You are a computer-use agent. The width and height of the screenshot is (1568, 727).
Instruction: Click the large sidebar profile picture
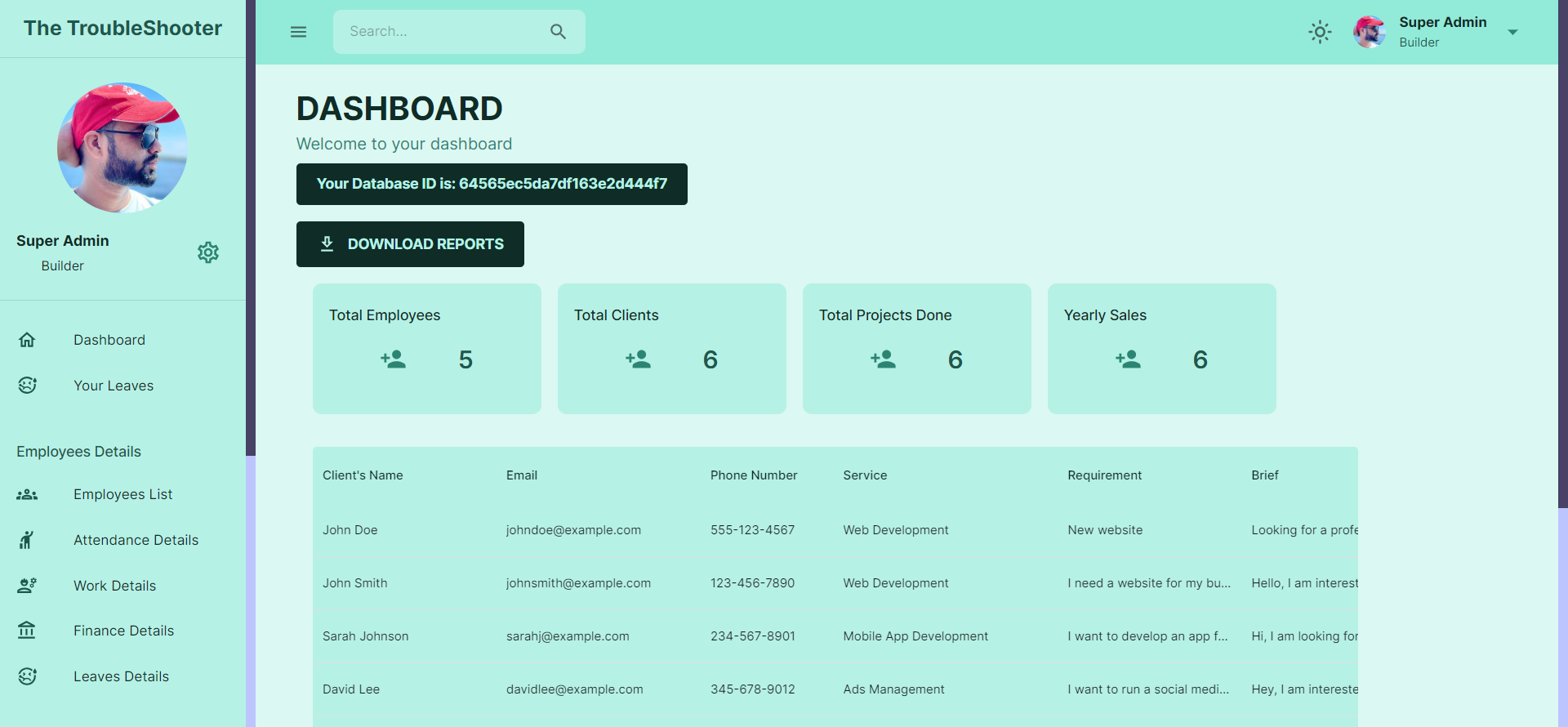122,148
